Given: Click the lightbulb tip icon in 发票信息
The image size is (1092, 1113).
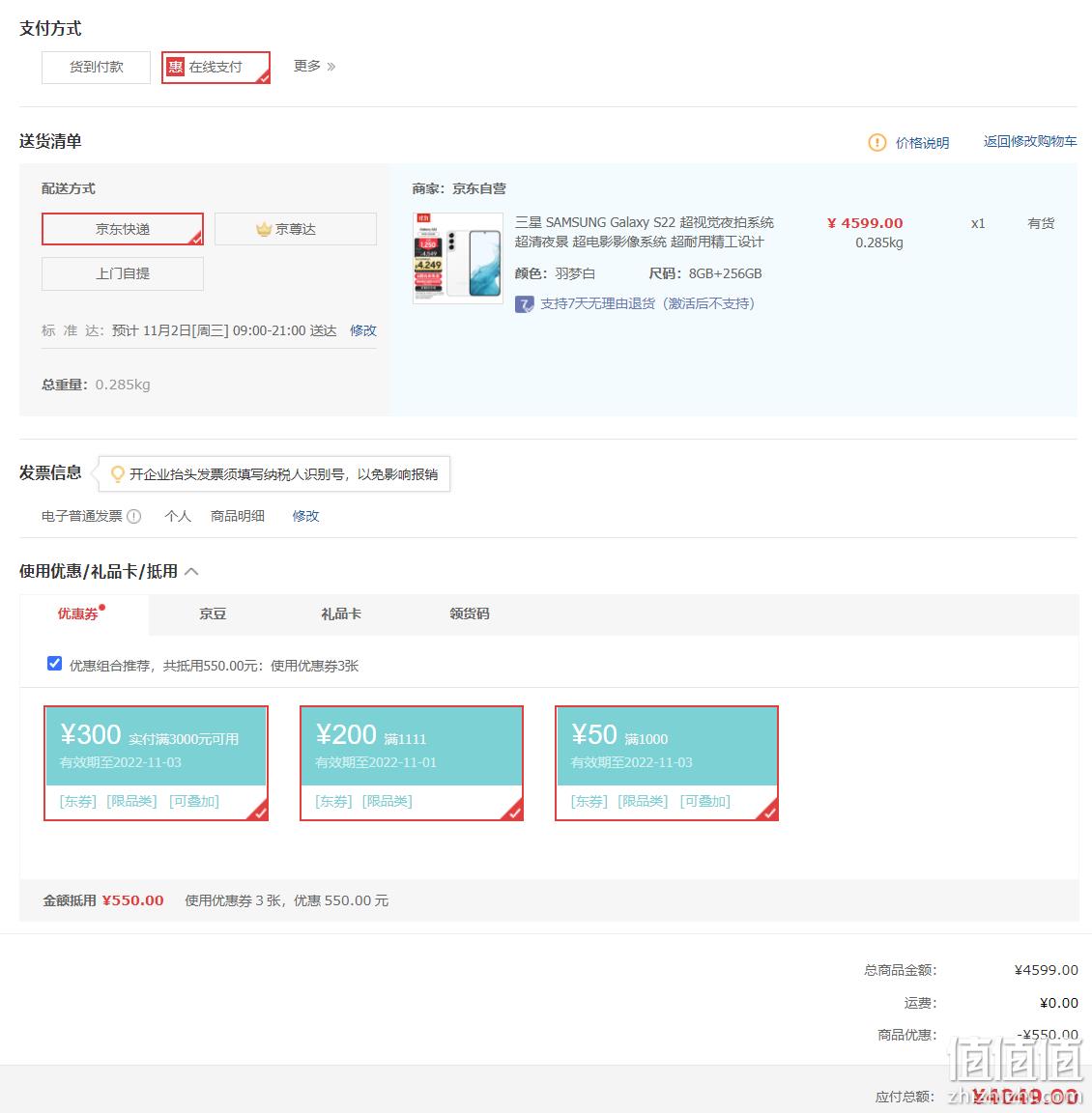Looking at the screenshot, I should [118, 474].
